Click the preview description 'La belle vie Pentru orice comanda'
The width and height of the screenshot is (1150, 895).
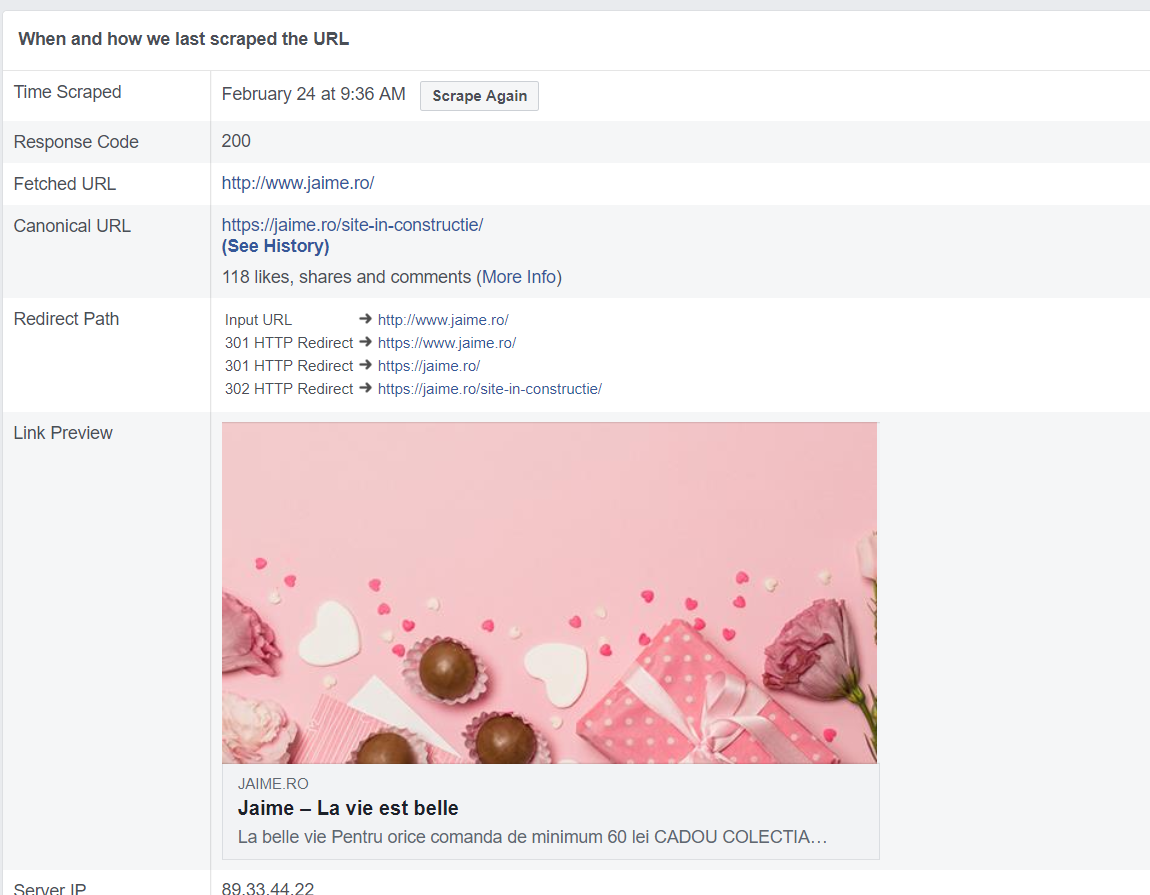point(532,837)
